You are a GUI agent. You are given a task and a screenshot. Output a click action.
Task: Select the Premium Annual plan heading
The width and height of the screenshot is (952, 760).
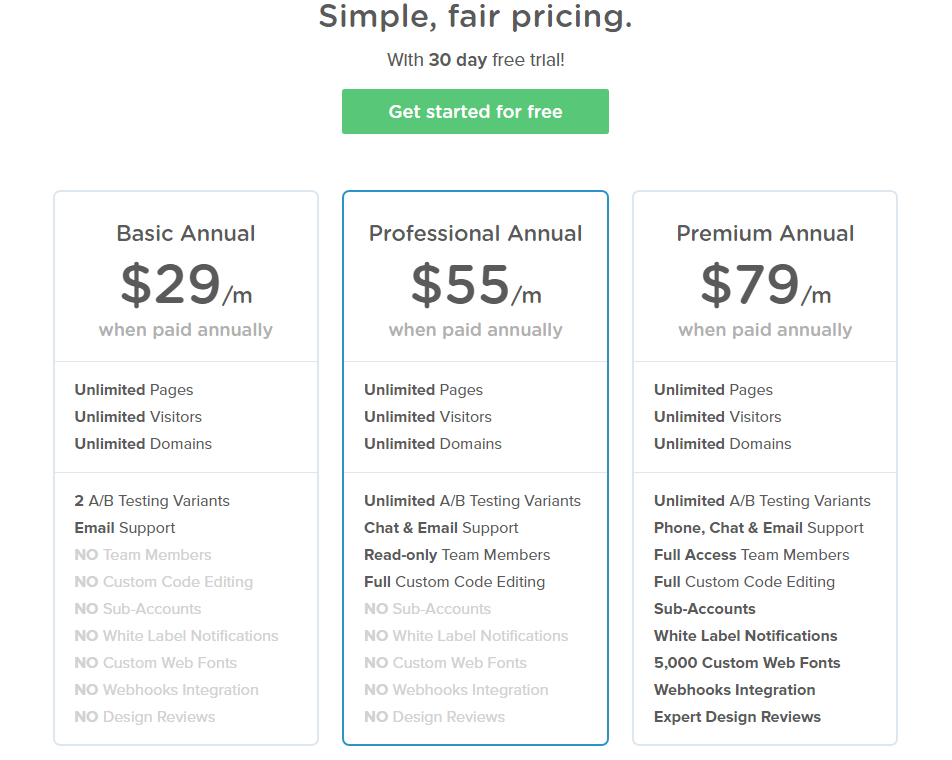pyautogui.click(x=765, y=234)
